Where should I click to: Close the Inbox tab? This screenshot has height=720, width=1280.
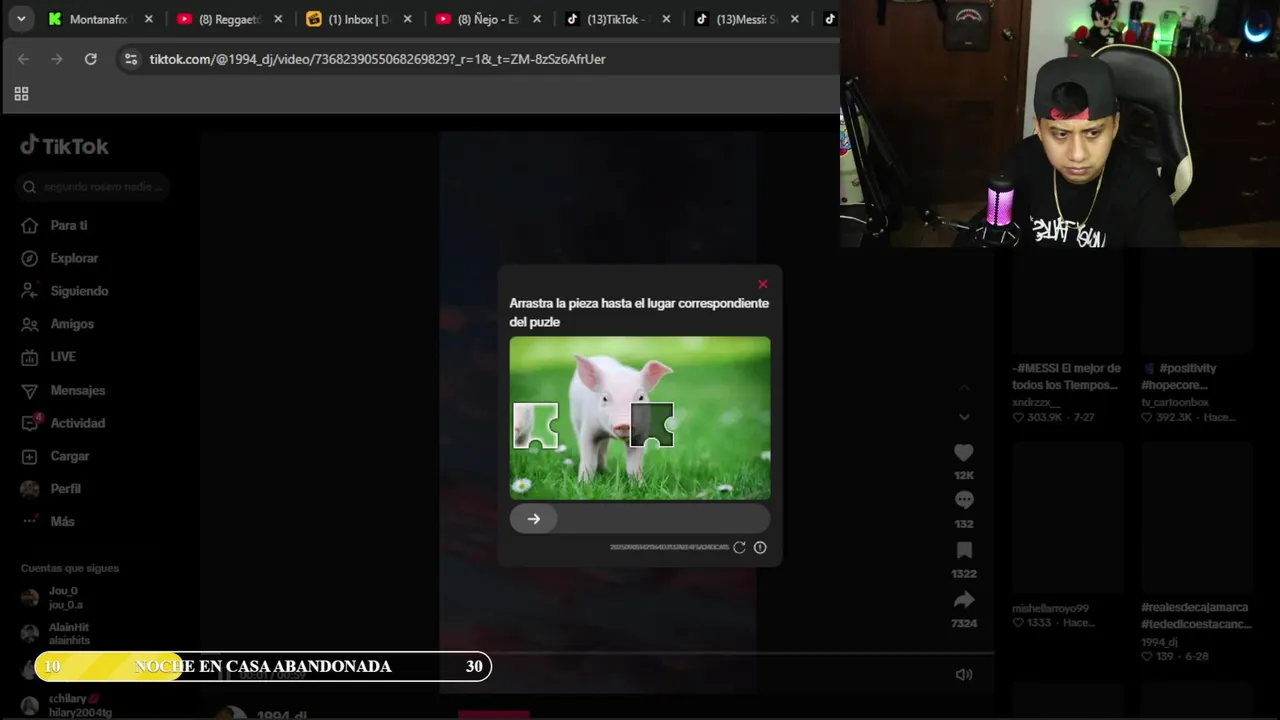[407, 19]
